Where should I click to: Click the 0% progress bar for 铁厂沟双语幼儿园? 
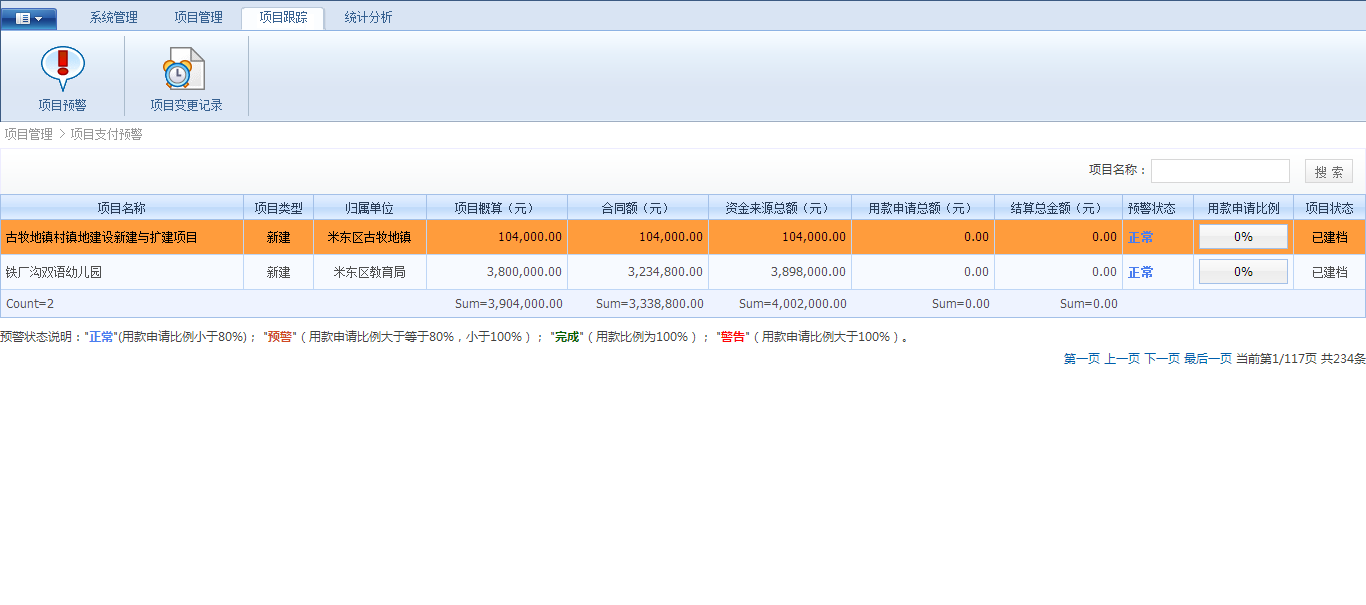pos(1243,272)
